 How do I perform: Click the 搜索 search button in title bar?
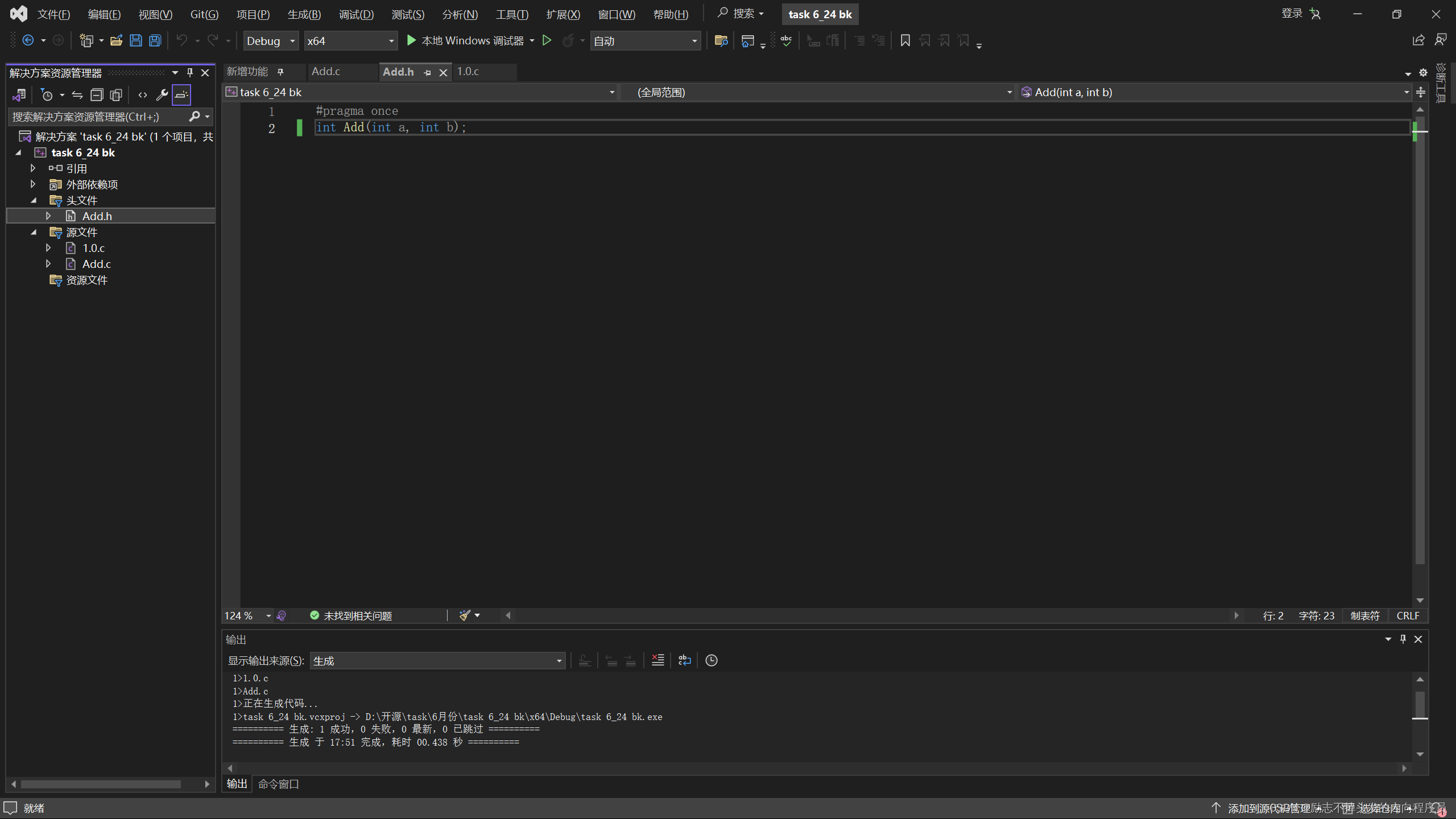740,14
